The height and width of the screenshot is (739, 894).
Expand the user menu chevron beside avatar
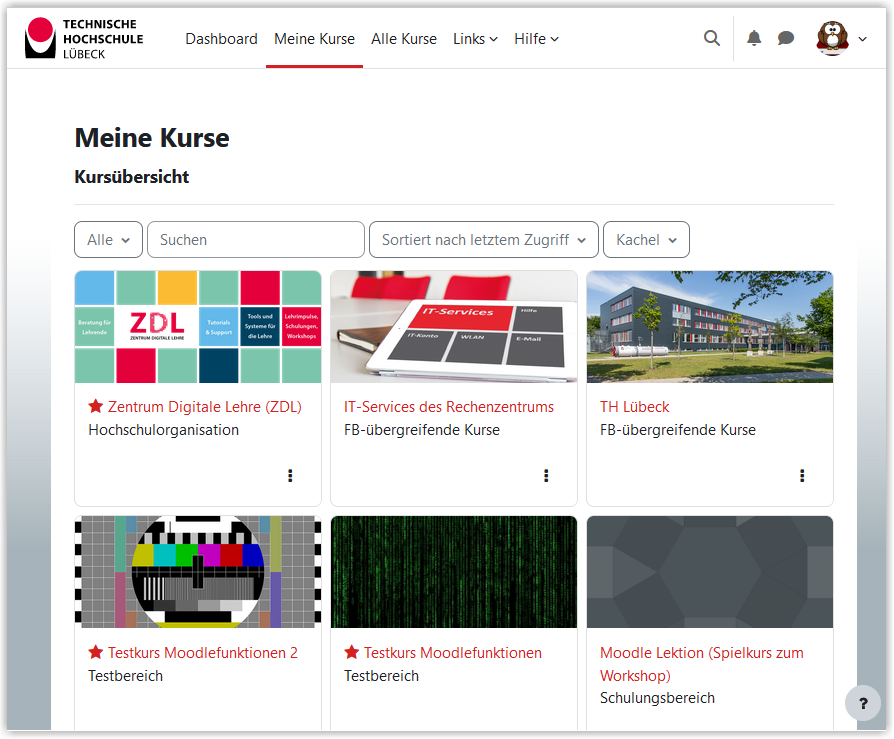coord(863,39)
